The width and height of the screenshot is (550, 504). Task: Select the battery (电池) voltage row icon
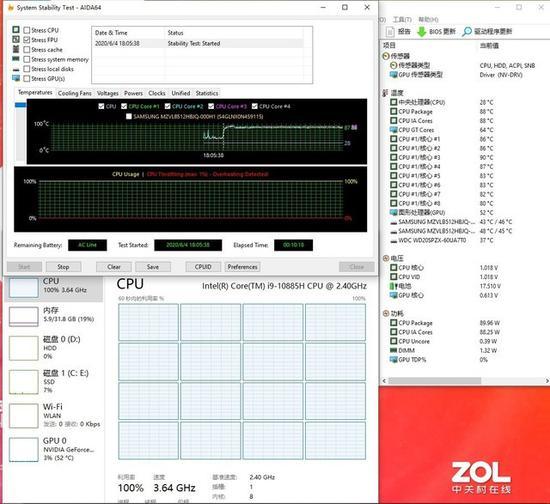[394, 286]
